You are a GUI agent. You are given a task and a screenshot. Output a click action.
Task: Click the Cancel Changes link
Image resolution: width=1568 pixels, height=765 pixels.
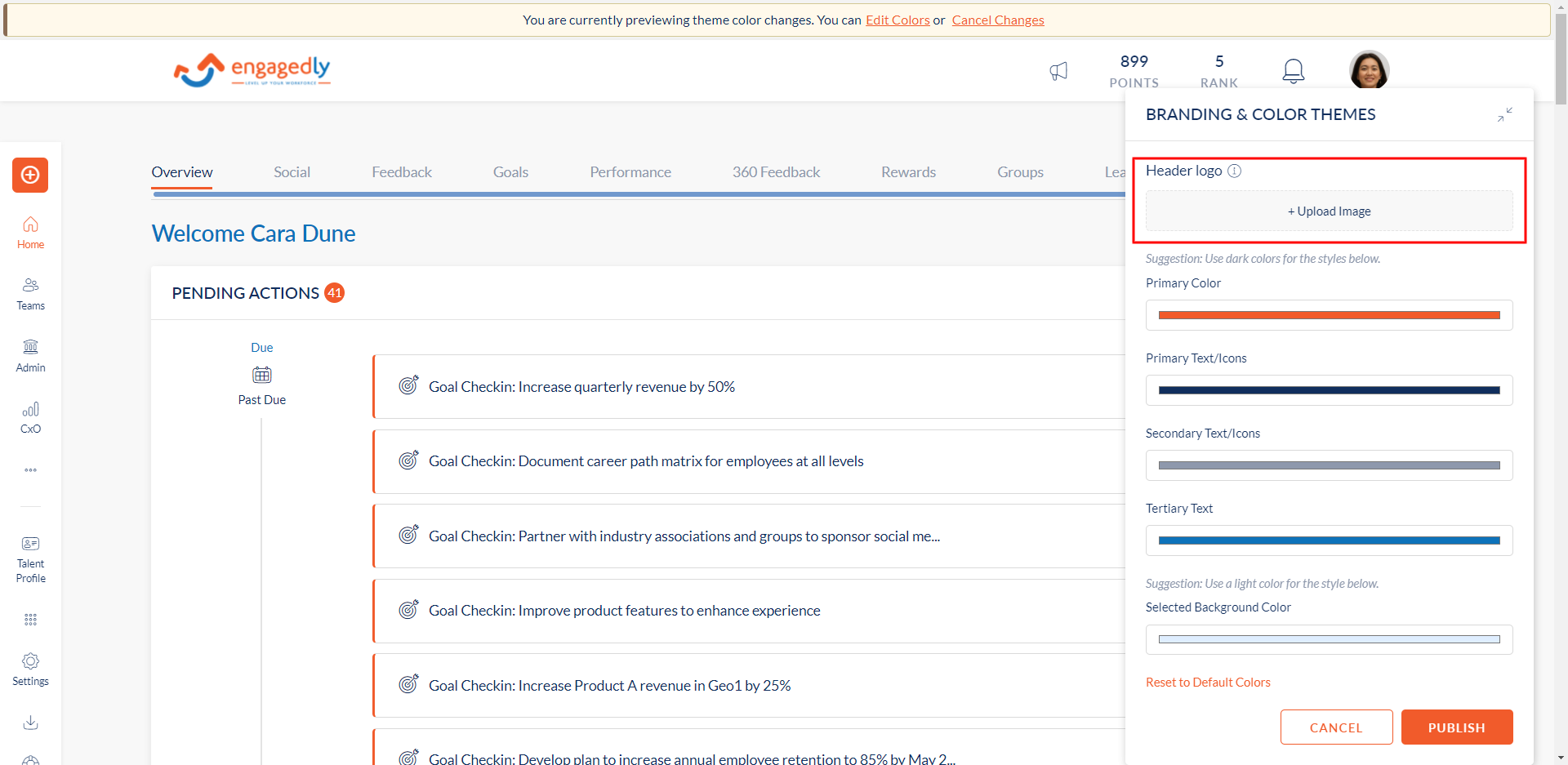point(998,20)
